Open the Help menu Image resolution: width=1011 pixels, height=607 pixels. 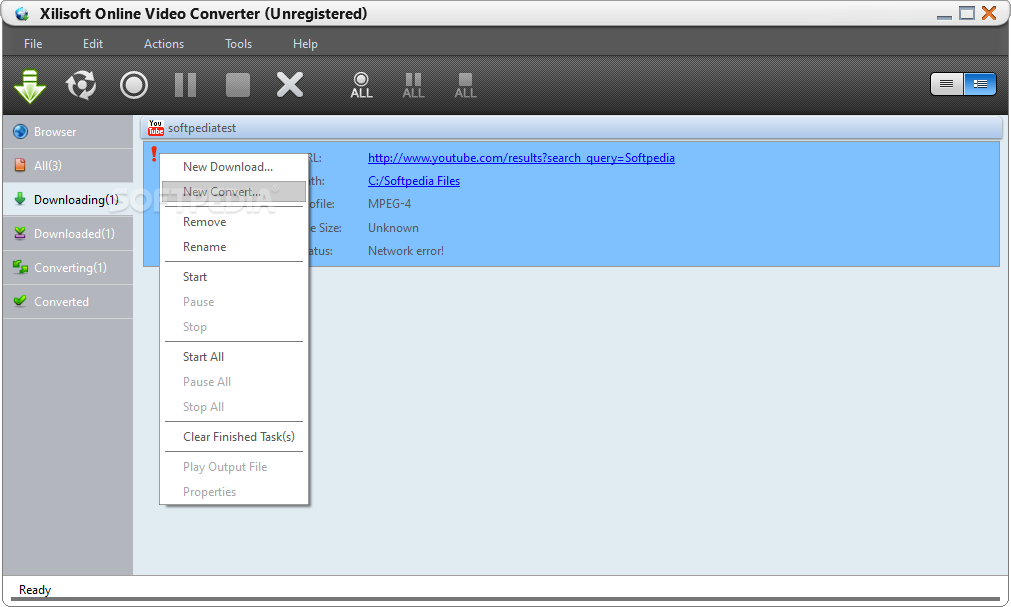click(305, 44)
